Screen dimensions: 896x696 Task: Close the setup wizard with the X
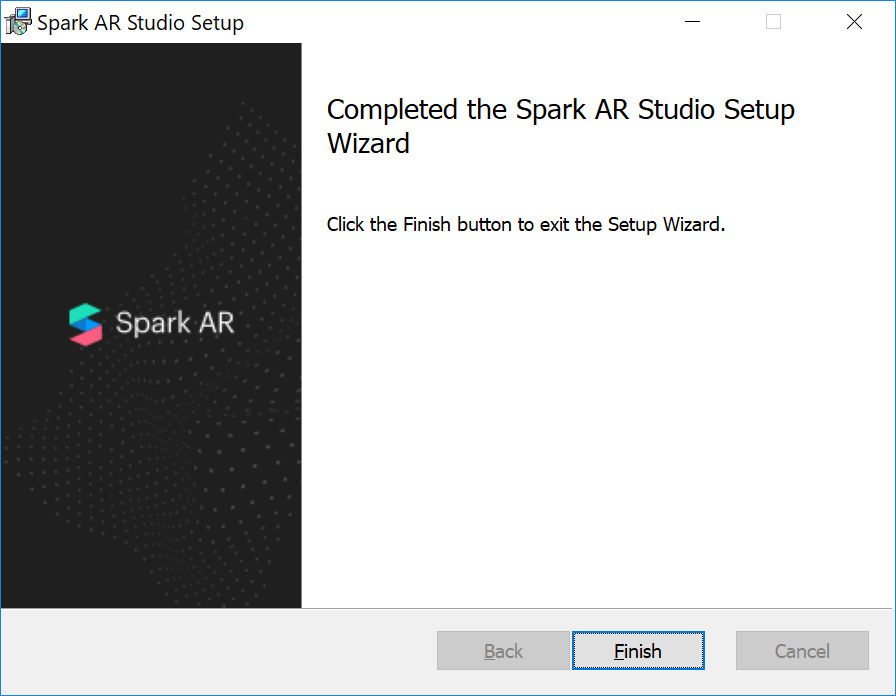[854, 22]
